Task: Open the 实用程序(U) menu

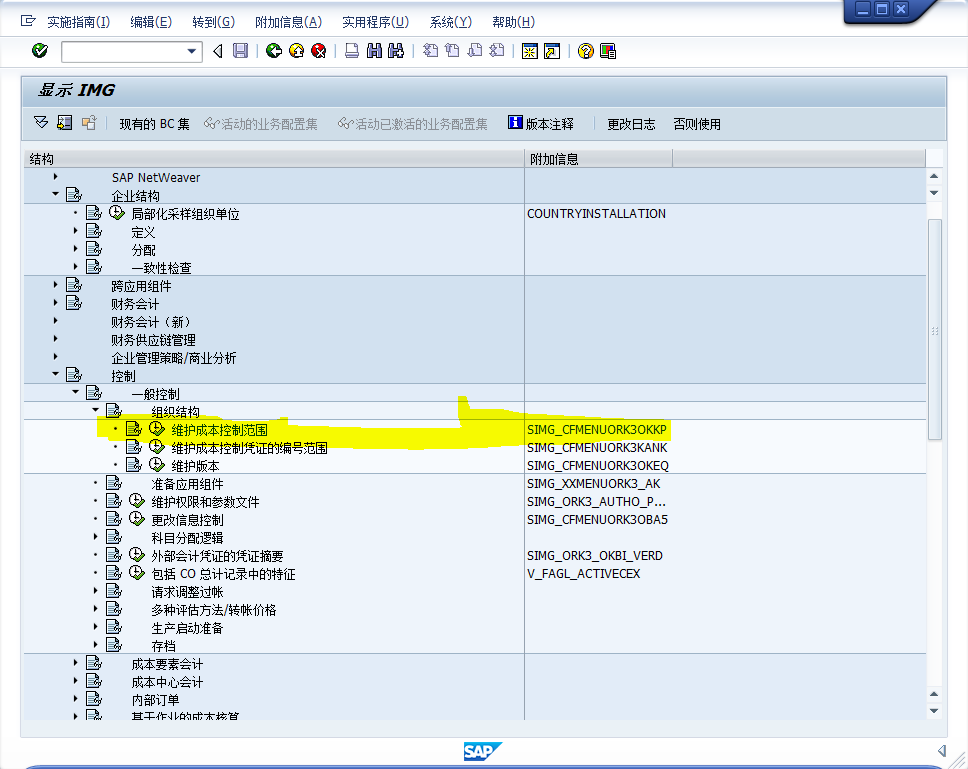Action: pyautogui.click(x=375, y=22)
